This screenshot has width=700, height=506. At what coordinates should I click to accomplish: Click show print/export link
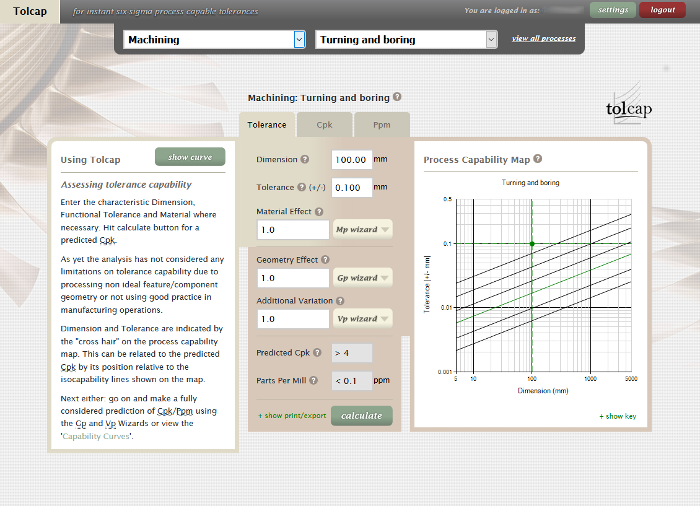point(292,416)
